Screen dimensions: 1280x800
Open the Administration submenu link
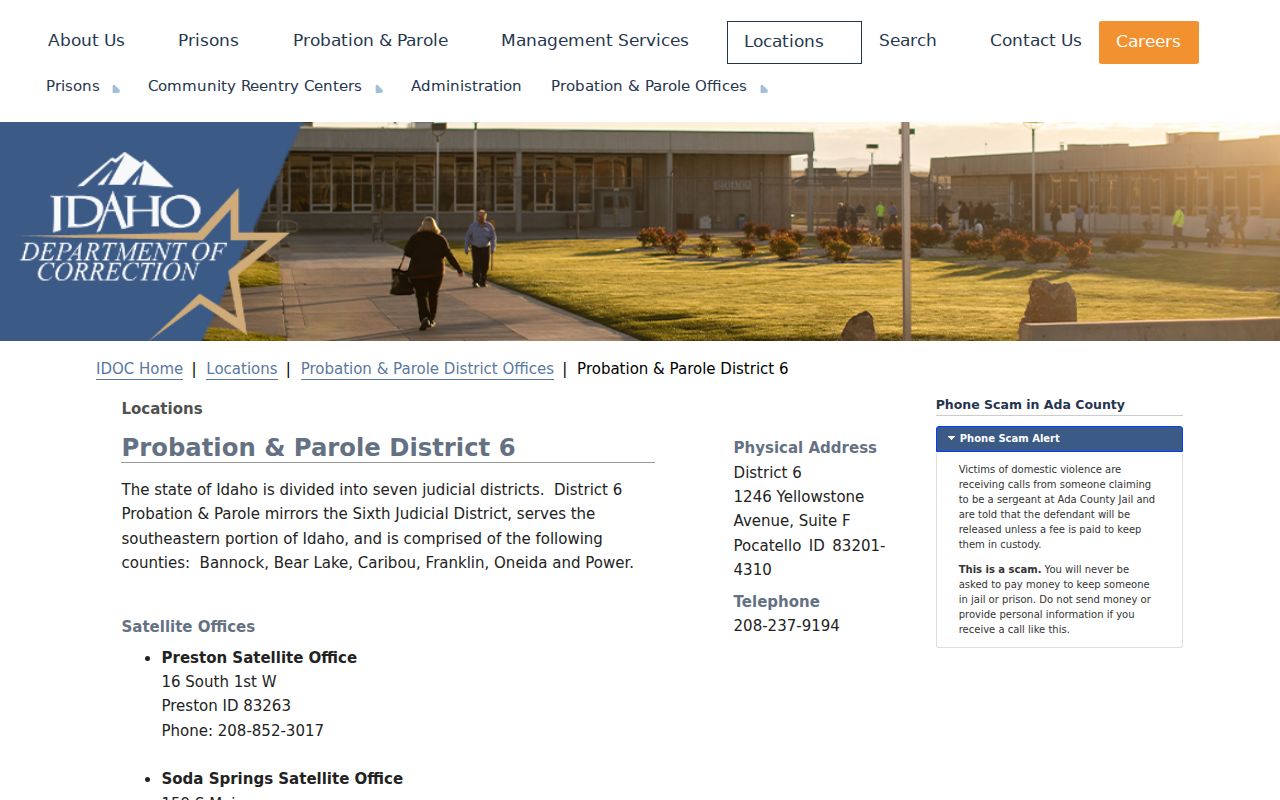[466, 86]
